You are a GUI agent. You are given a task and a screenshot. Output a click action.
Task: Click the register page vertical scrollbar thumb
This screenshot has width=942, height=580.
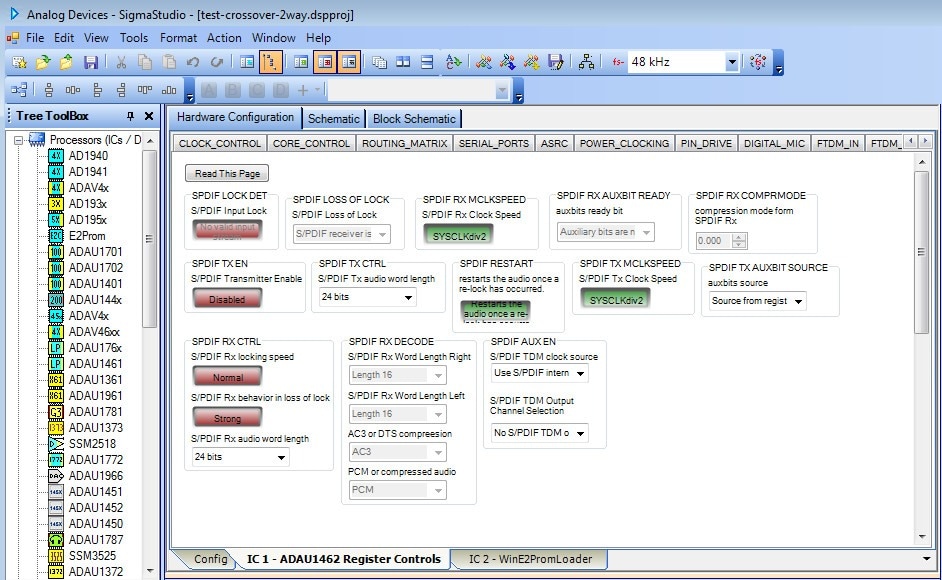921,252
